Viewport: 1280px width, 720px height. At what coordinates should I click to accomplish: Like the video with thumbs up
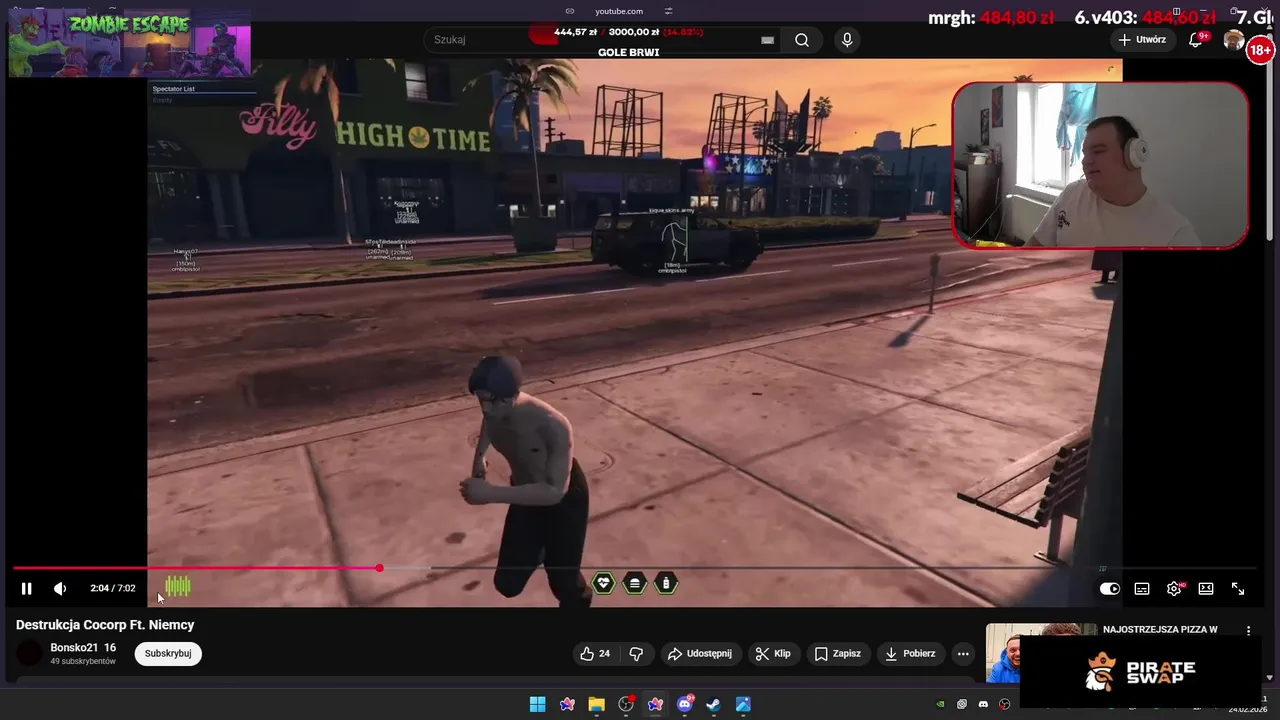(x=595, y=654)
